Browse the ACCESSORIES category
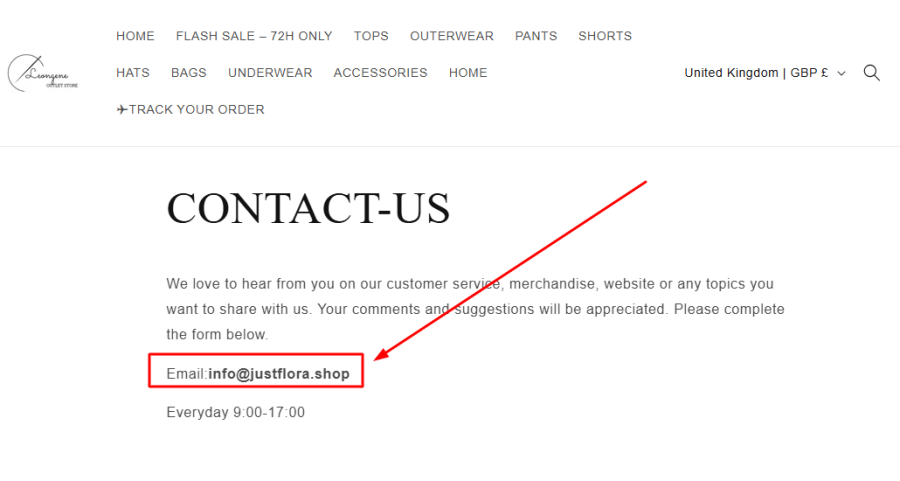The width and height of the screenshot is (900, 481). point(380,73)
